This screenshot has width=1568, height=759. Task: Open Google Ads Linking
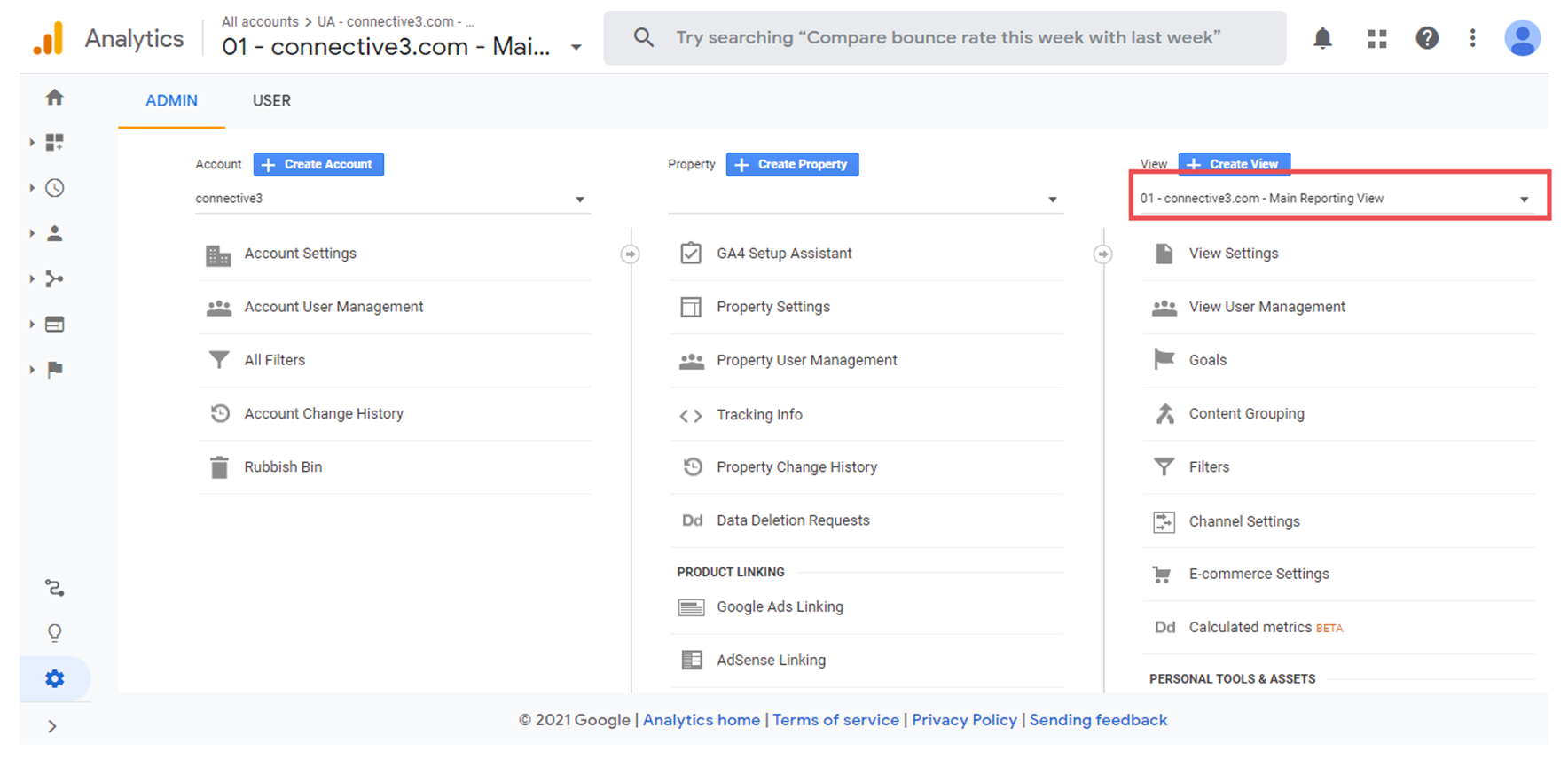[867, 607]
